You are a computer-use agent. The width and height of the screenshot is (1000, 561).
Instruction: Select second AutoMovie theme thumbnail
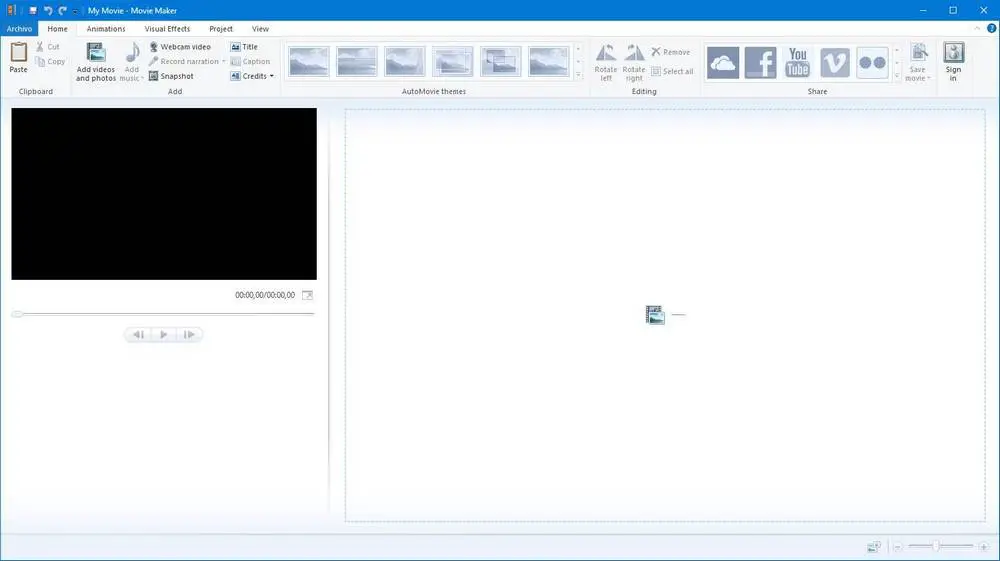point(357,62)
